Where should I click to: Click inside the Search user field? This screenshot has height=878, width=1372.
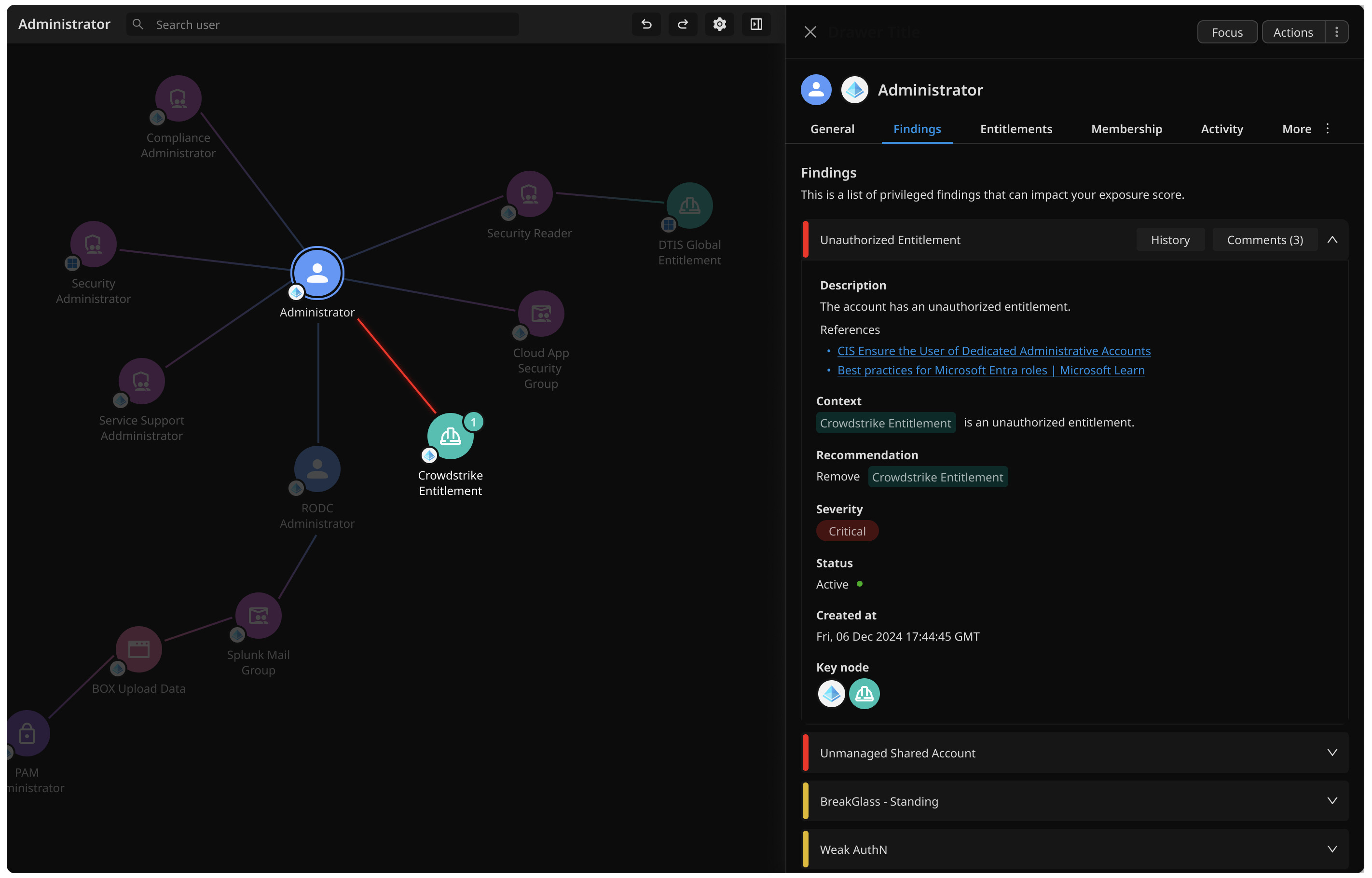(x=323, y=24)
